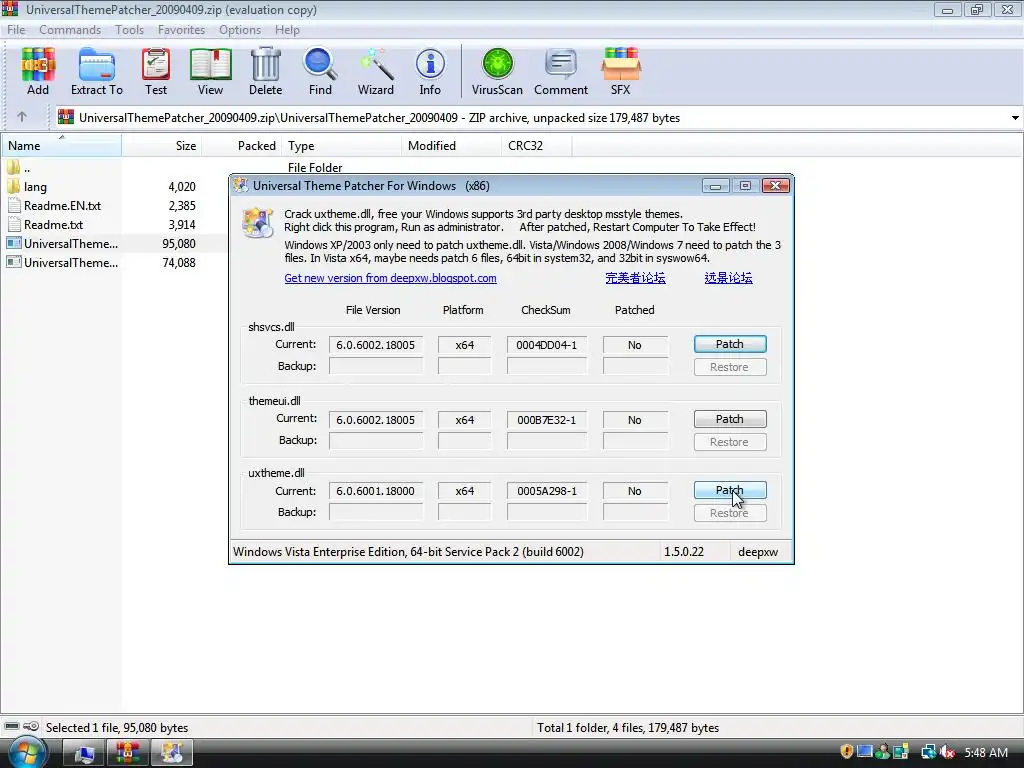Launch the Wizard tool
1024x768 pixels.
(376, 71)
